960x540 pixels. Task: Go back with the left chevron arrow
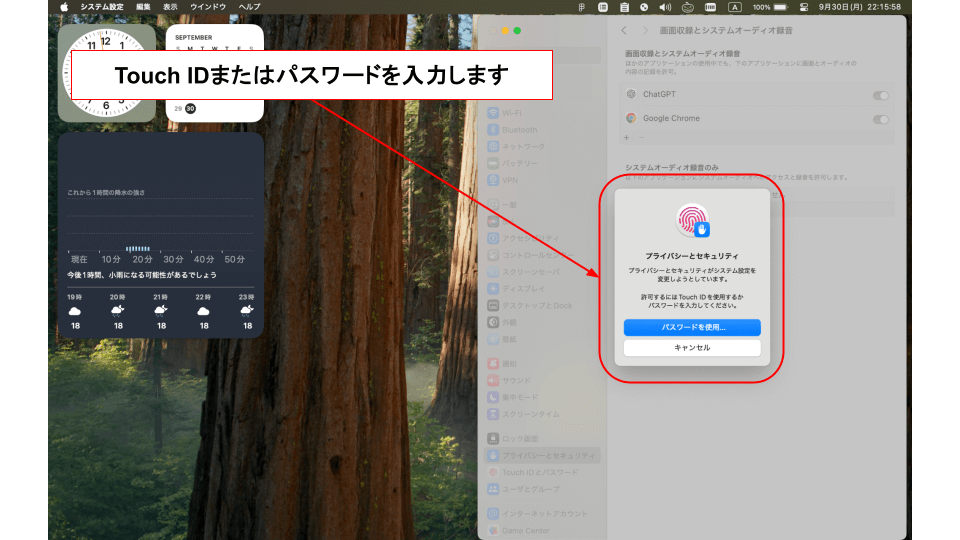[x=624, y=31]
